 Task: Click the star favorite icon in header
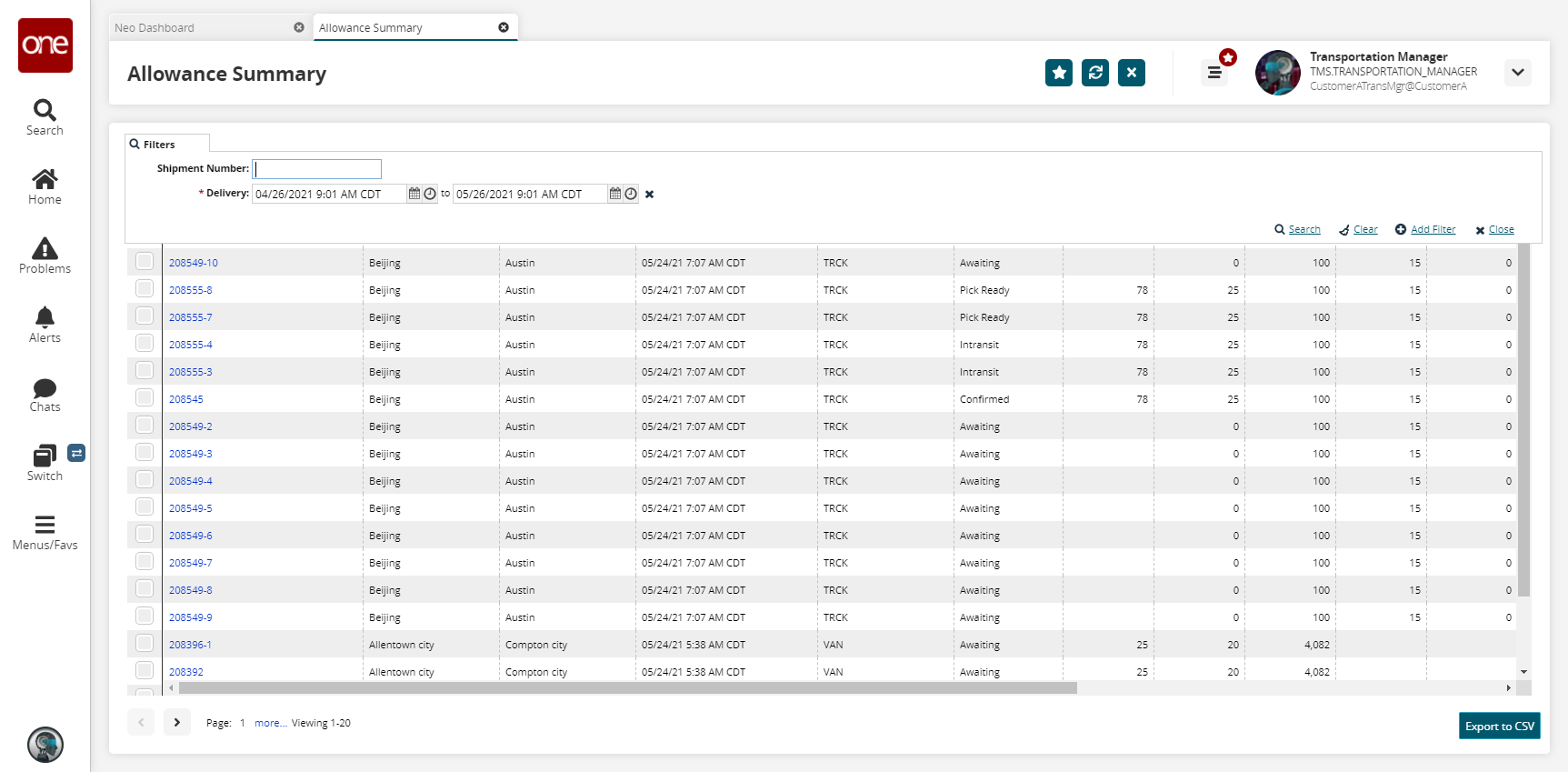tap(1058, 73)
